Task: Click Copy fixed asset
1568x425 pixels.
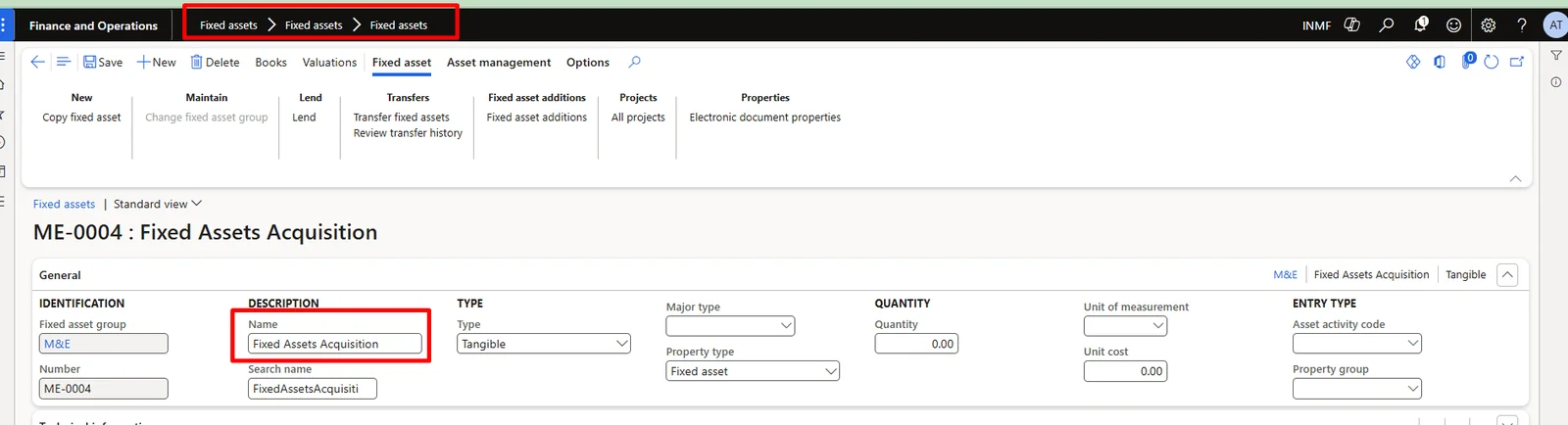Action: (81, 118)
